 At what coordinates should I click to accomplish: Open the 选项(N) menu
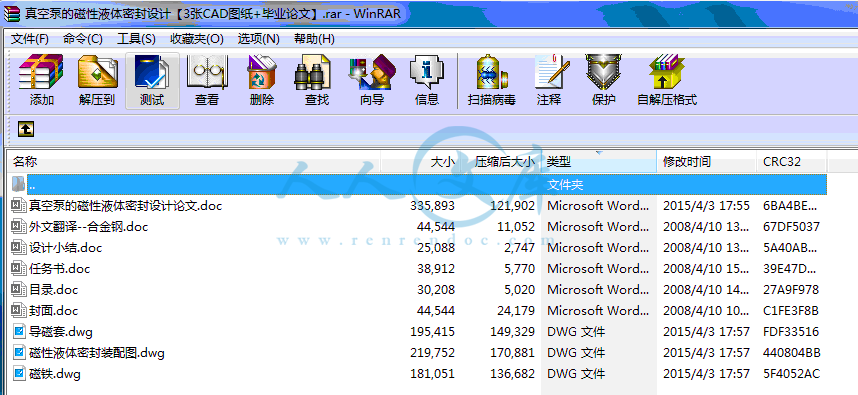coord(258,39)
